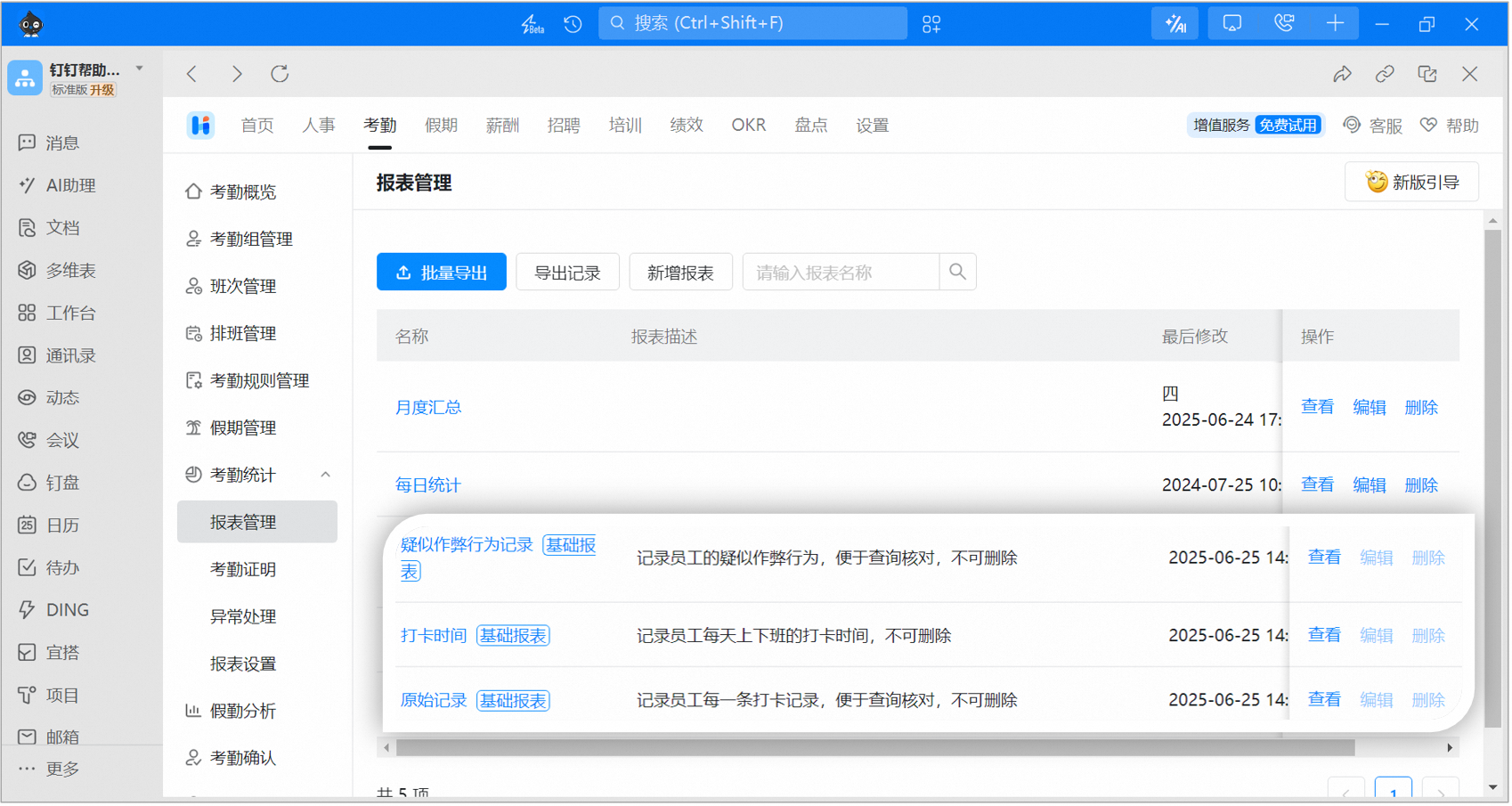The width and height of the screenshot is (1512, 806).
Task: Switch to the 假期 tab
Action: tap(442, 126)
